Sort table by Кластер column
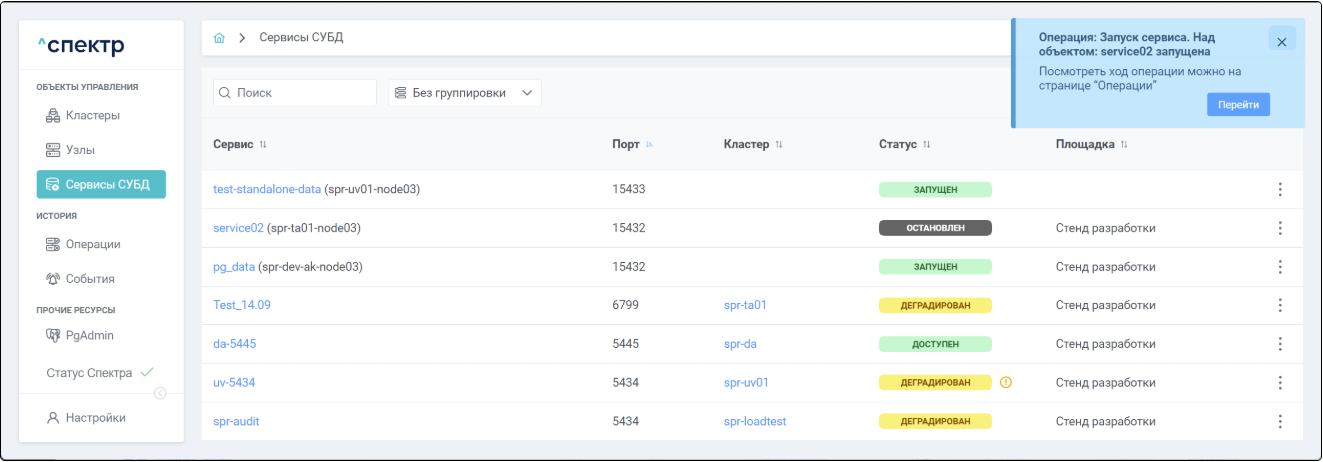The width and height of the screenshot is (1323, 462). click(779, 145)
